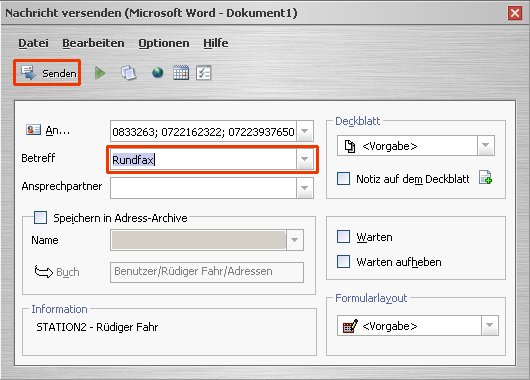
Task: Open the Bearbeiten menu
Action: coord(93,43)
